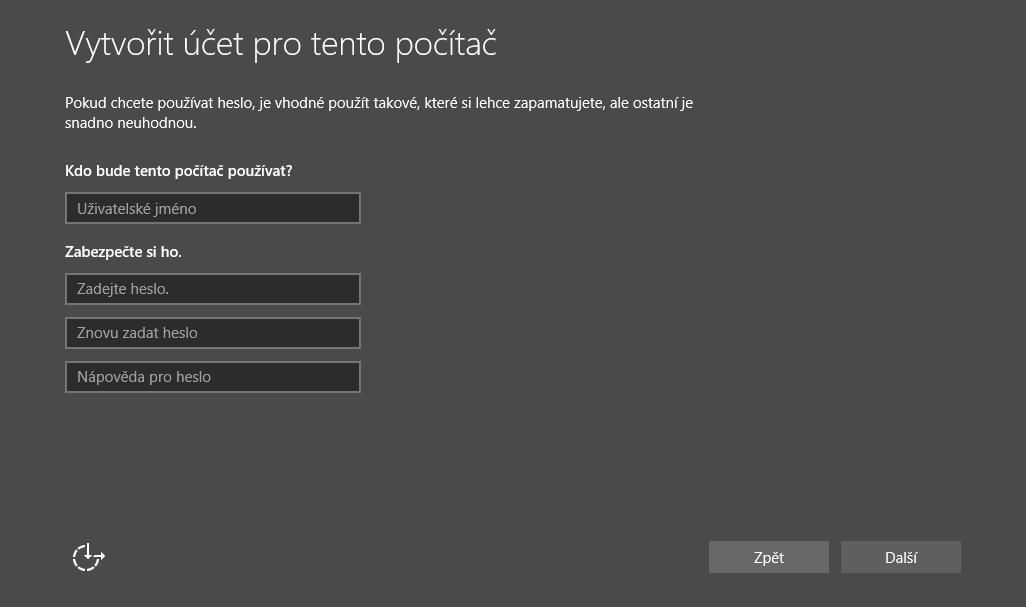This screenshot has height=607, width=1026.
Task: Open the Ease of Access icon
Action: 88,557
